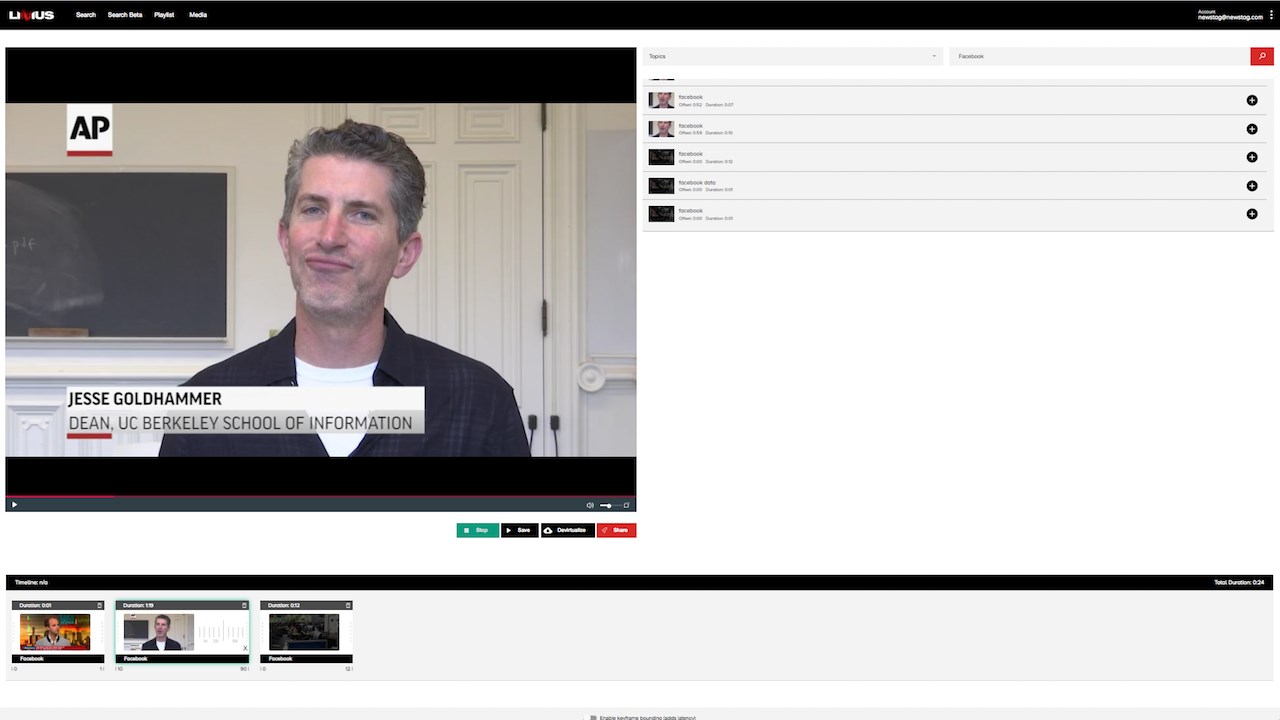Click the red Share button

616,530
